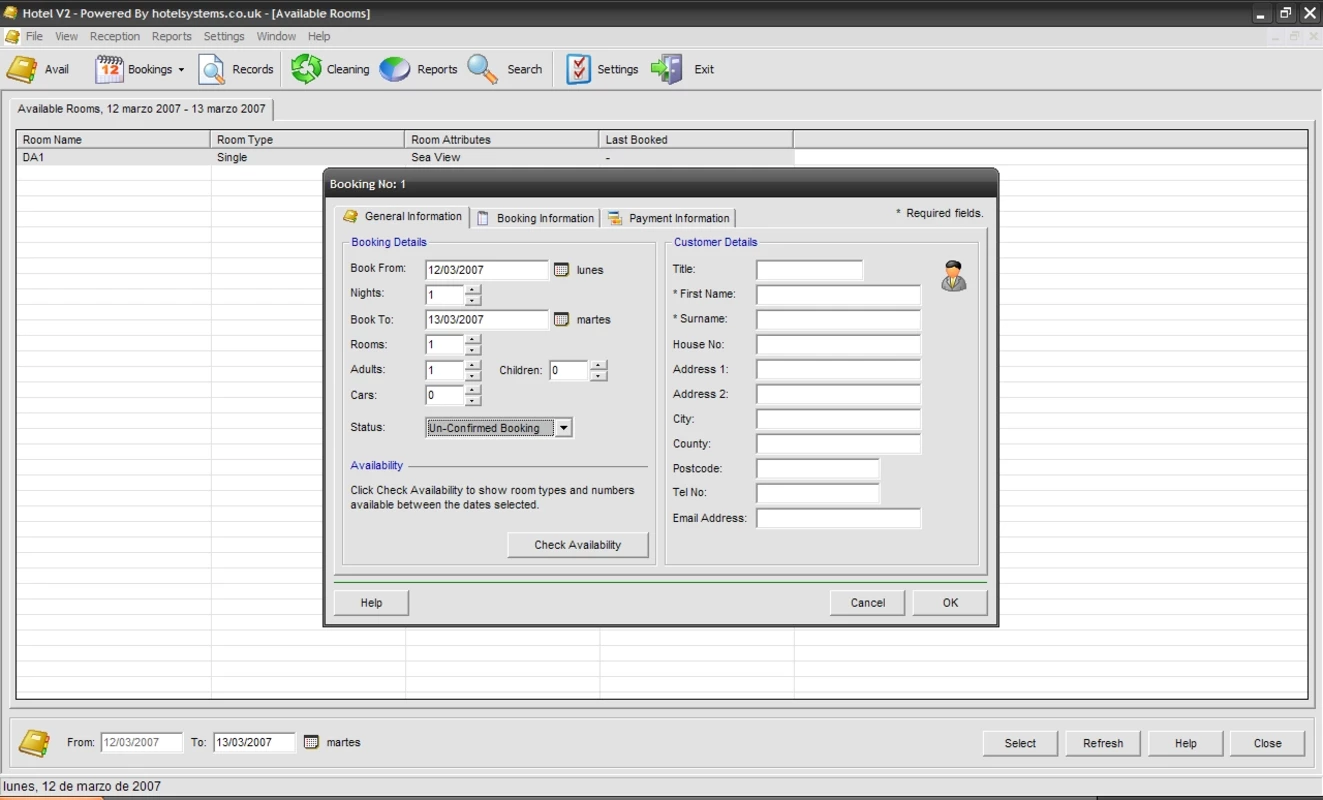This screenshot has height=800, width=1323.
Task: Click the Title input field
Action: click(809, 270)
